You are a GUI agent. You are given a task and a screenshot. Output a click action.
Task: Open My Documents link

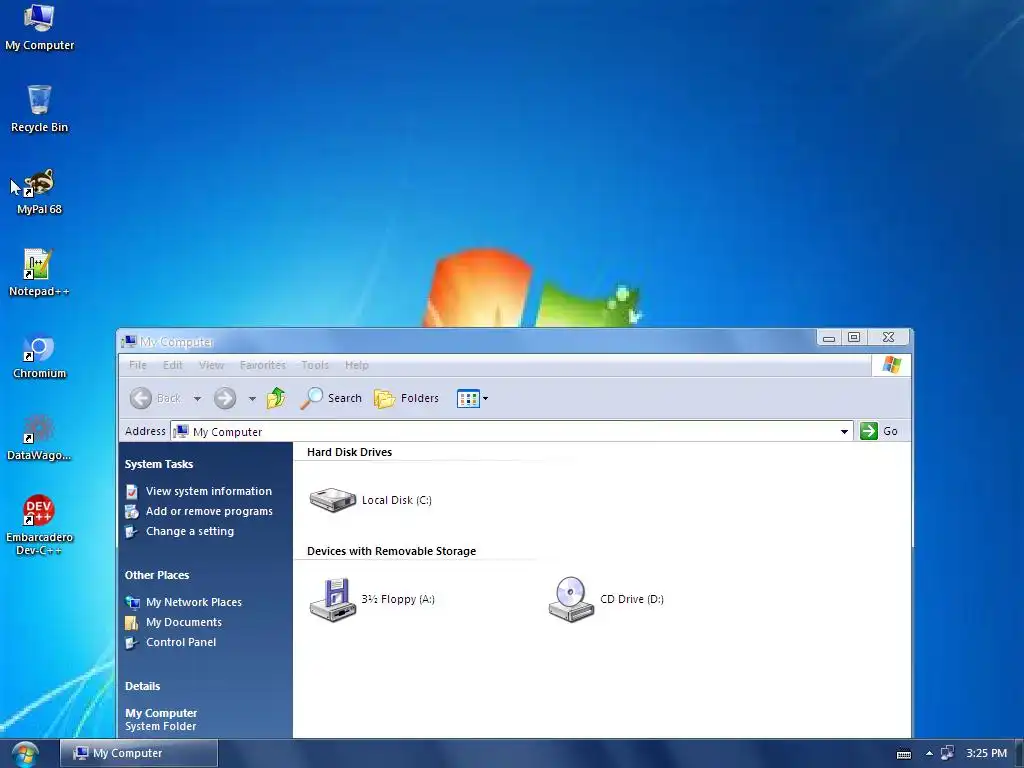tap(184, 622)
